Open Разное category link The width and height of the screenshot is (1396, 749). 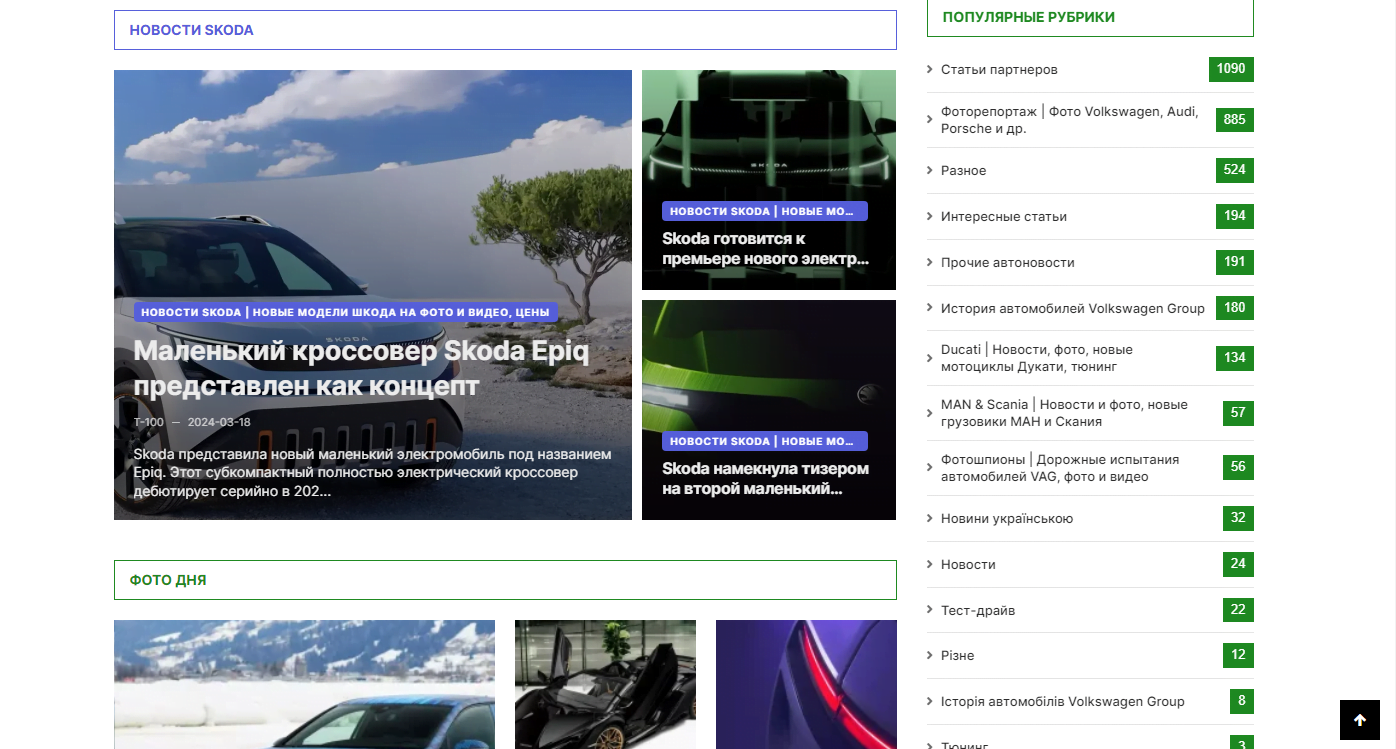tap(963, 171)
